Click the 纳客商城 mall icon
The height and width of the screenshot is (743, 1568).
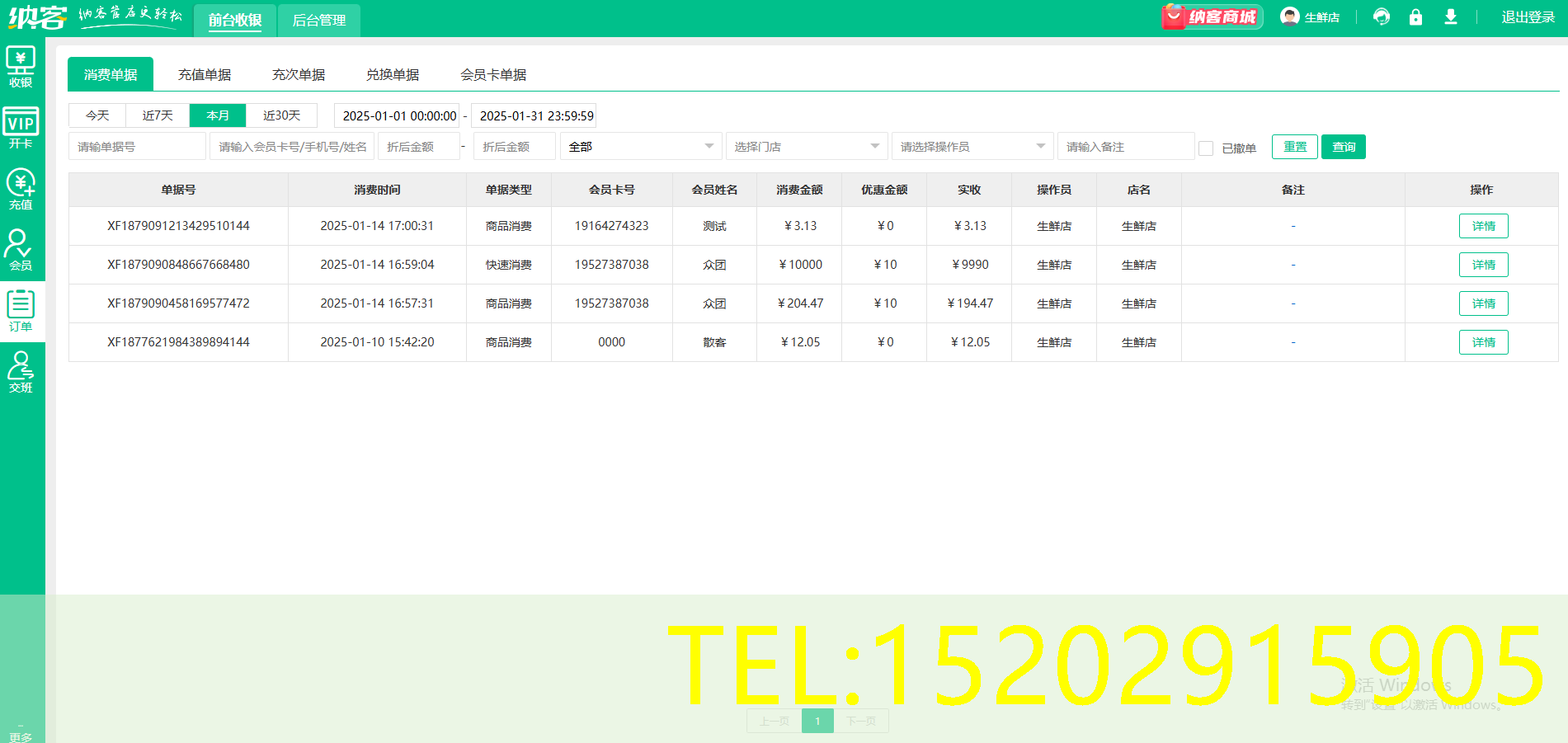[x=1211, y=17]
